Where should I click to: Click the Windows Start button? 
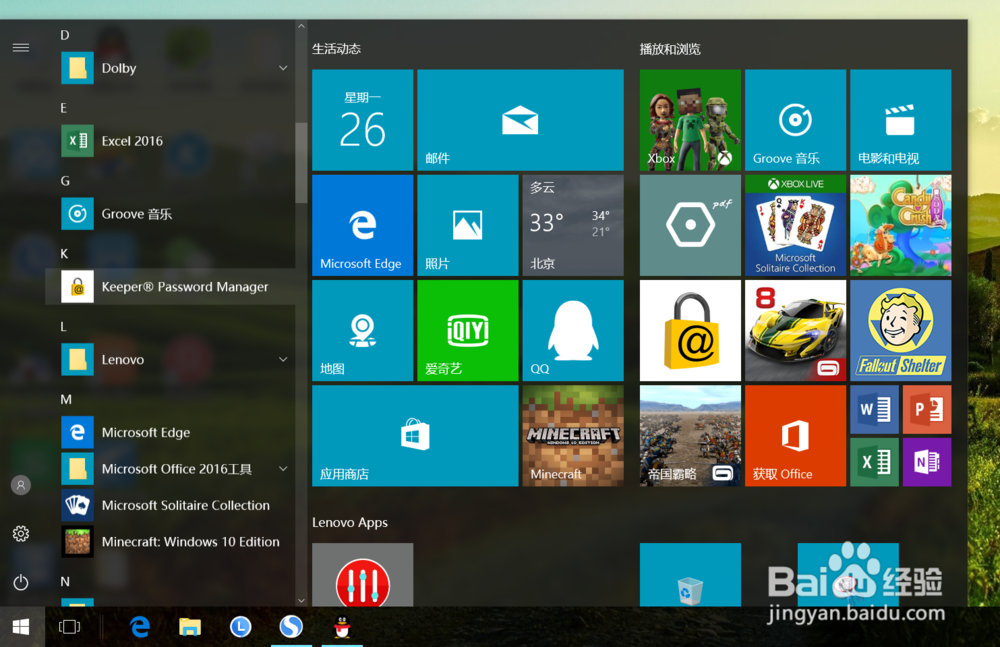[x=21, y=627]
